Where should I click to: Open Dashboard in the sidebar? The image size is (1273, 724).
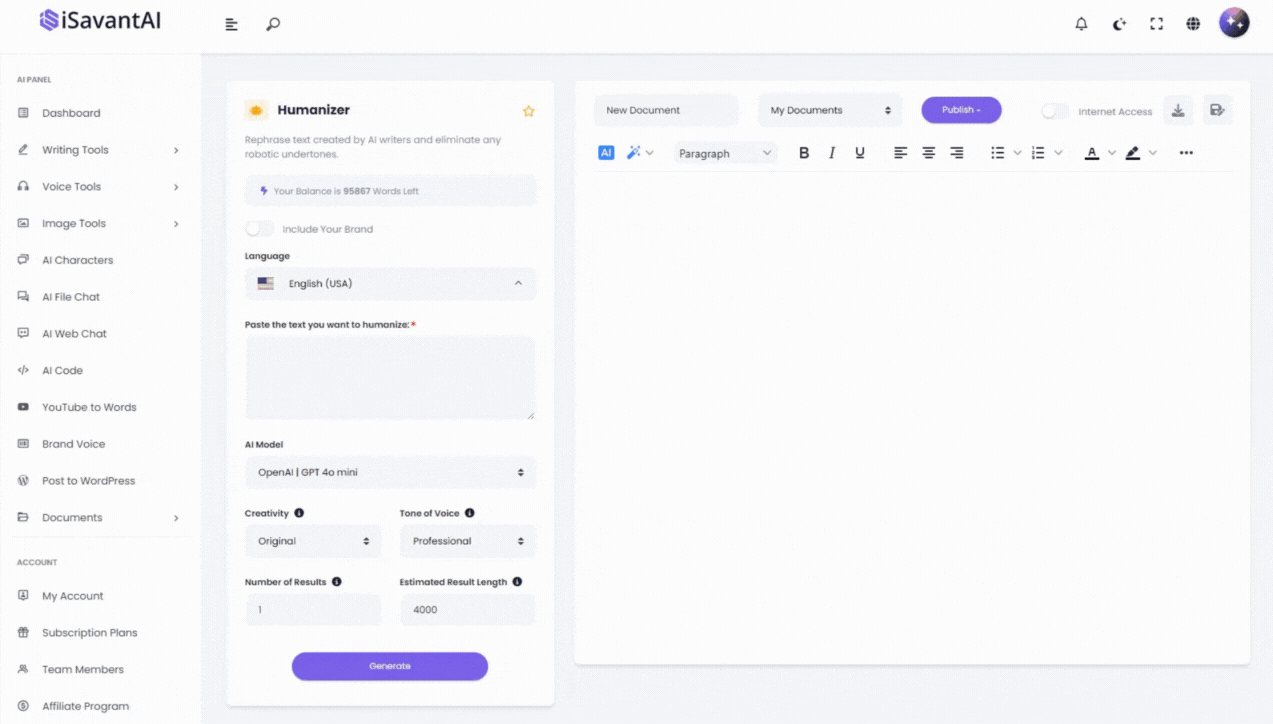pos(71,113)
